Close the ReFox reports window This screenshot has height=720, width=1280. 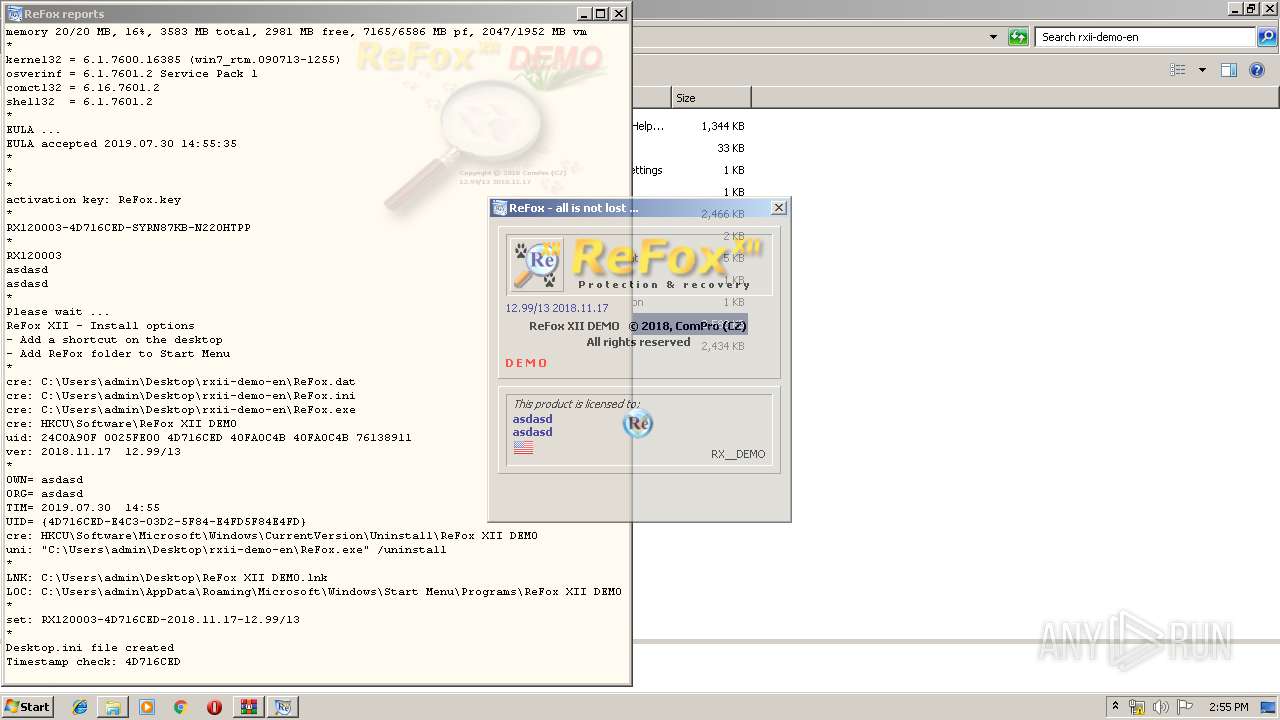click(x=619, y=13)
